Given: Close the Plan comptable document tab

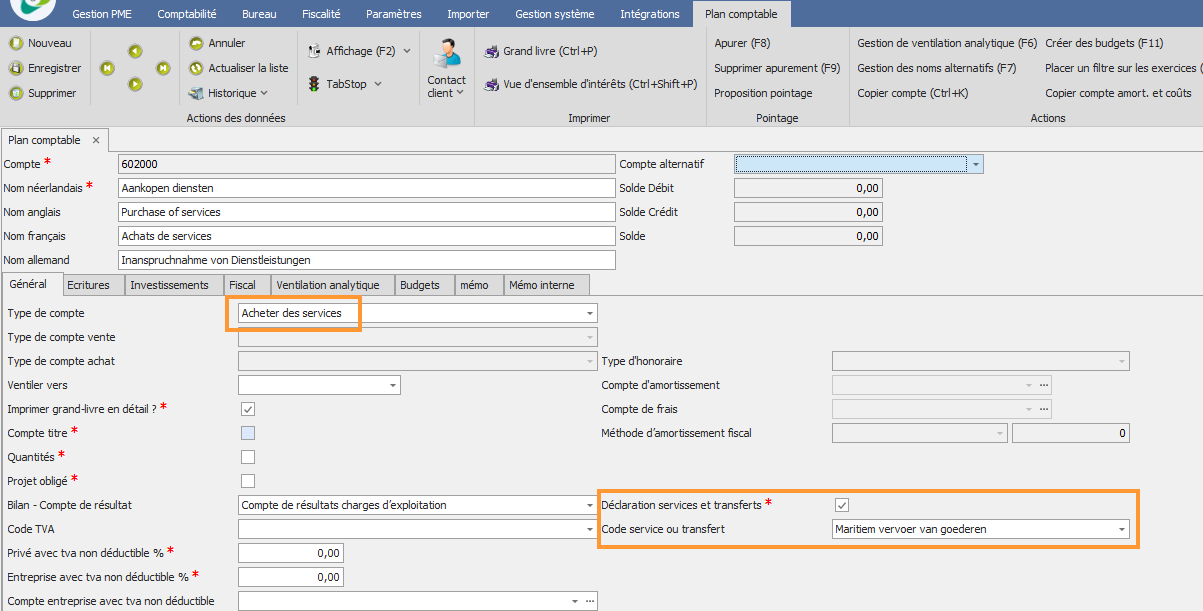Looking at the screenshot, I should tap(95, 141).
